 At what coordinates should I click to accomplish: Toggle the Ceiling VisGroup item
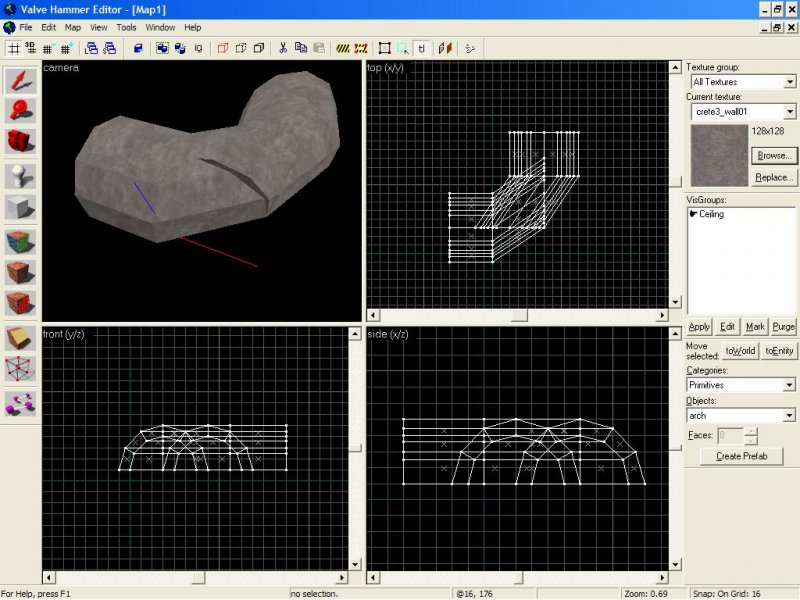(711, 214)
